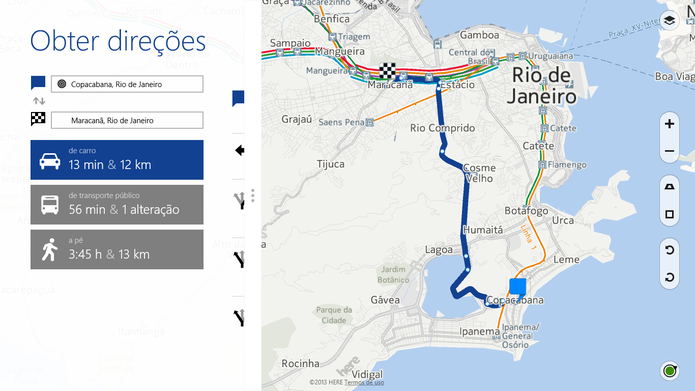This screenshot has width=695, height=391.
Task: Click the Rio Comprido label on the map
Action: (442, 128)
